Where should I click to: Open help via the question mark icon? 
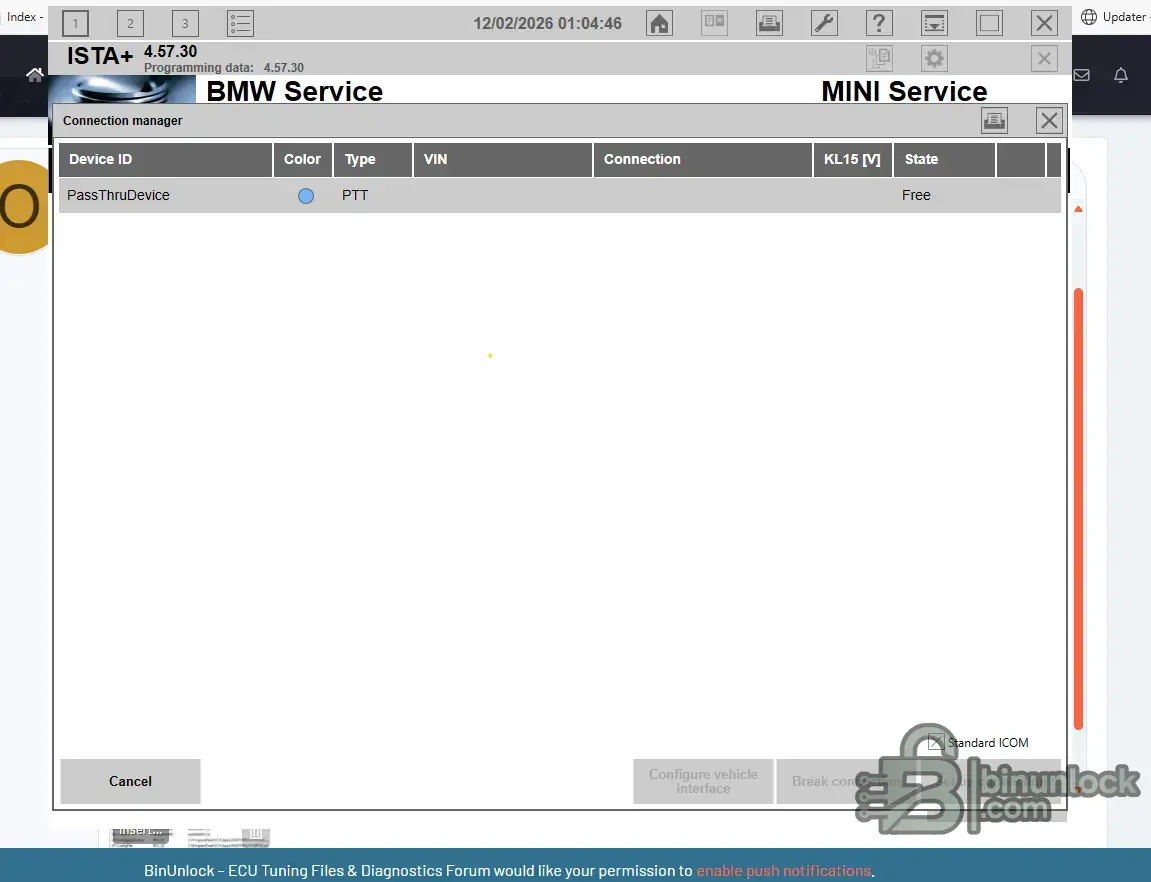click(879, 24)
